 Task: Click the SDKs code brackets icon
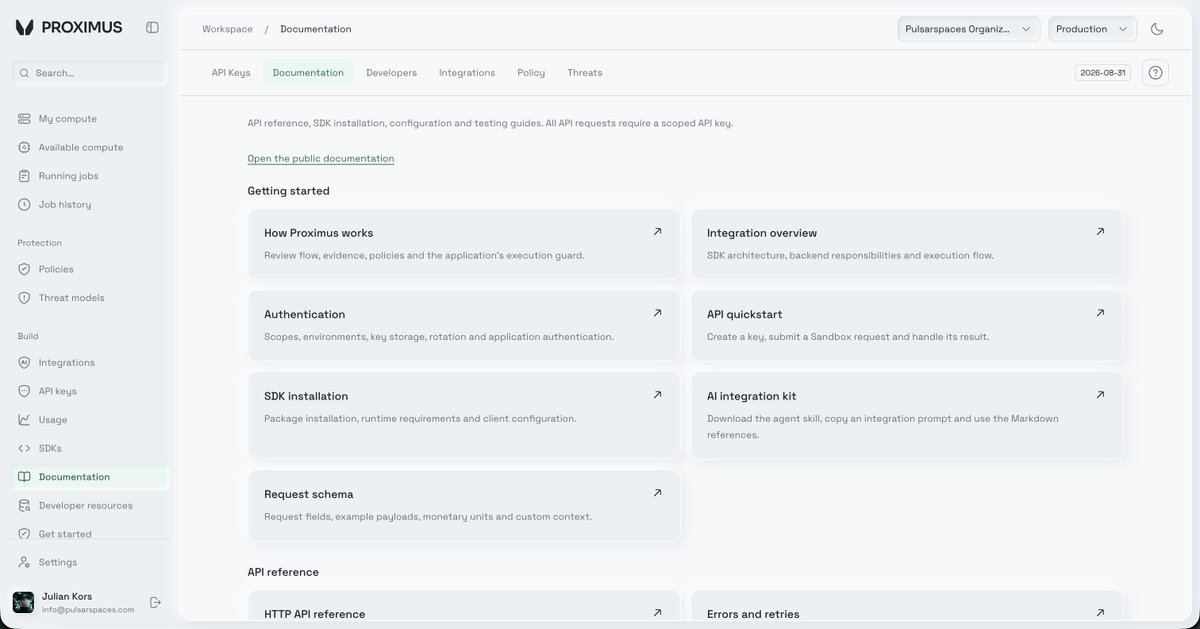24,448
